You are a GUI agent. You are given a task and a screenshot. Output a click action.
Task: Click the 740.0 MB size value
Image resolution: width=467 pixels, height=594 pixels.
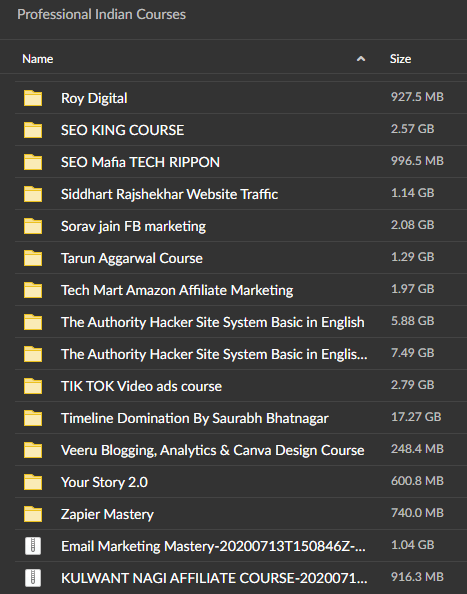417,513
